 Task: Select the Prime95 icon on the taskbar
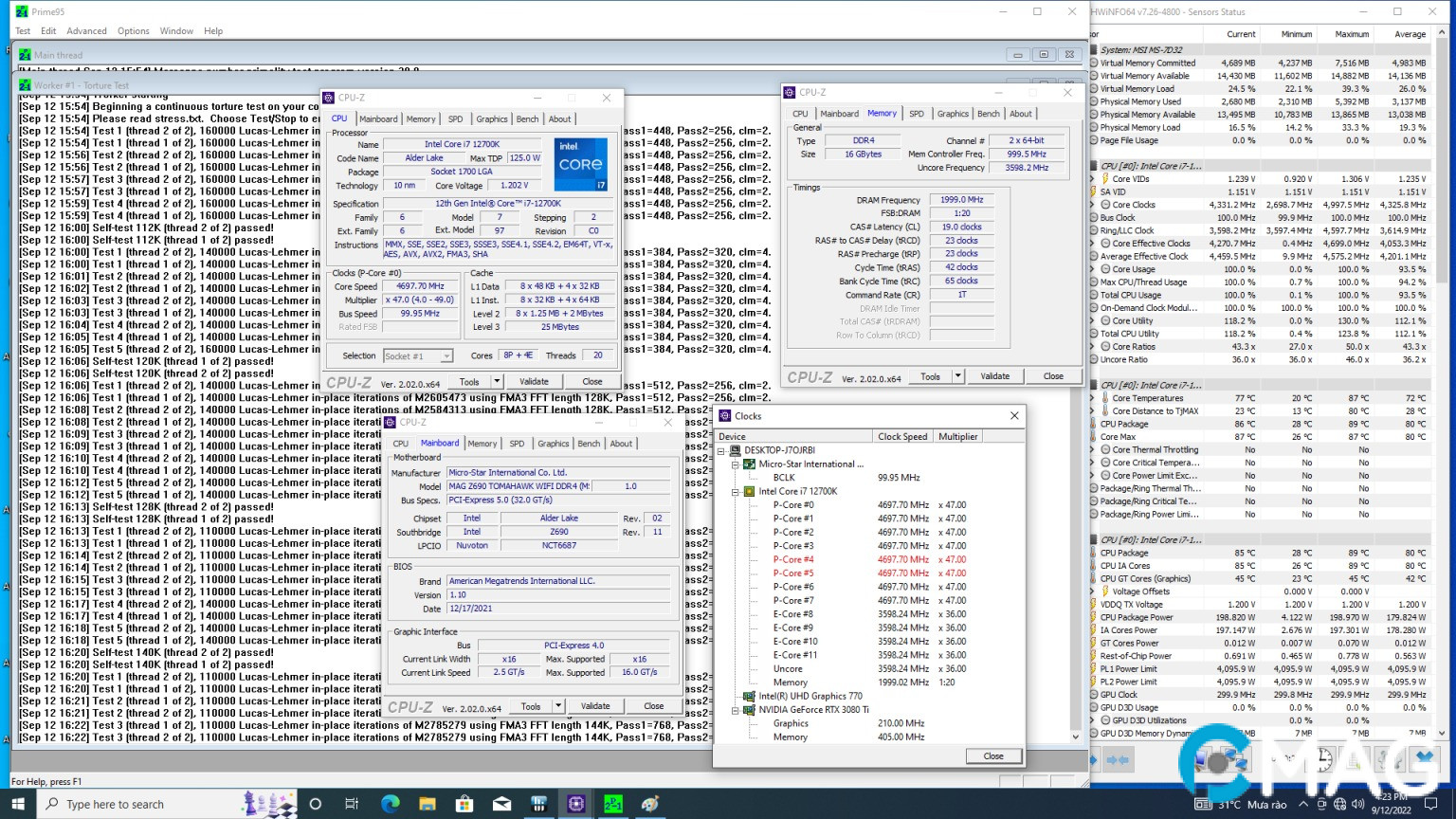click(613, 804)
